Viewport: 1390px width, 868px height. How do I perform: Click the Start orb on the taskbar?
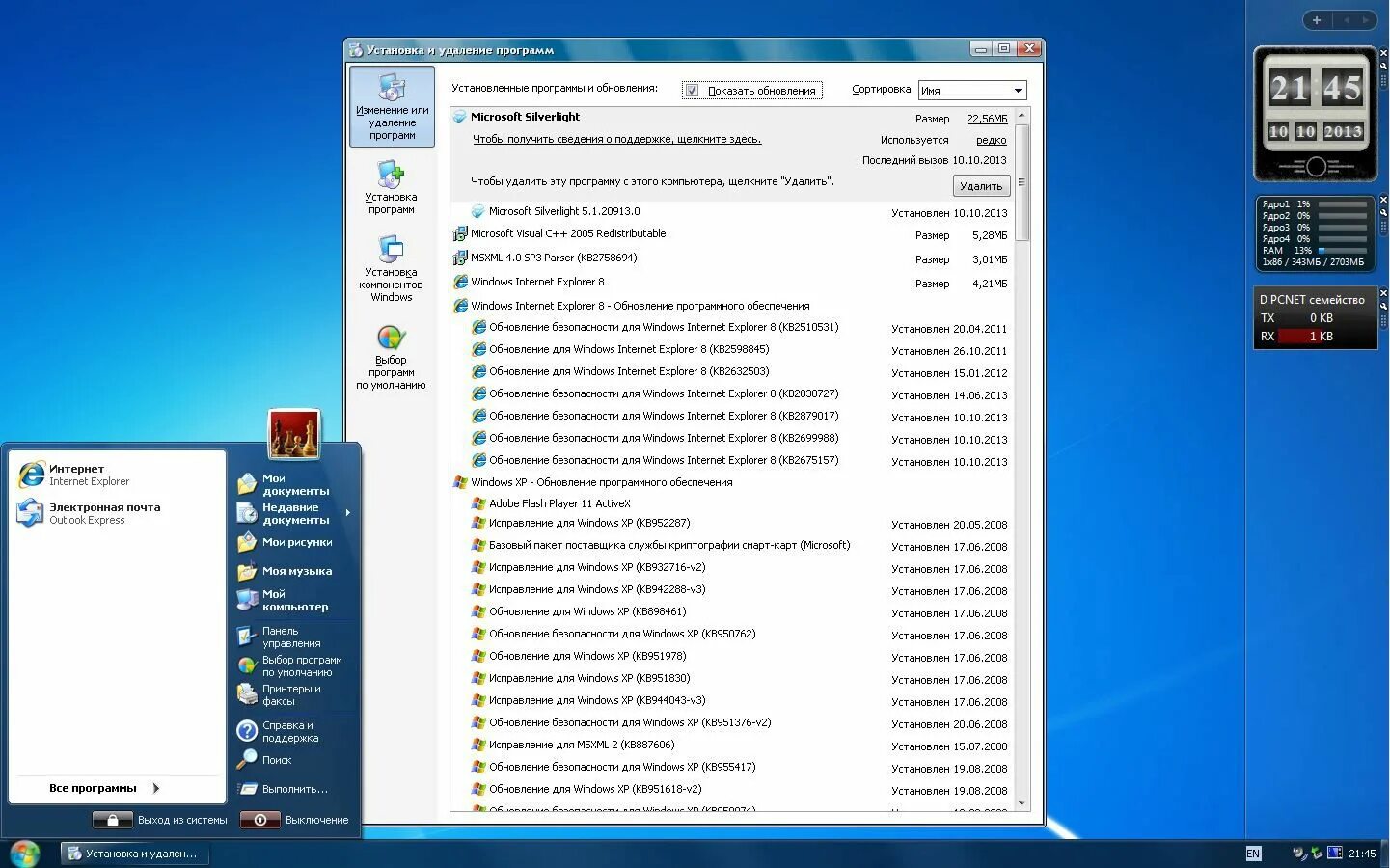coord(24,854)
